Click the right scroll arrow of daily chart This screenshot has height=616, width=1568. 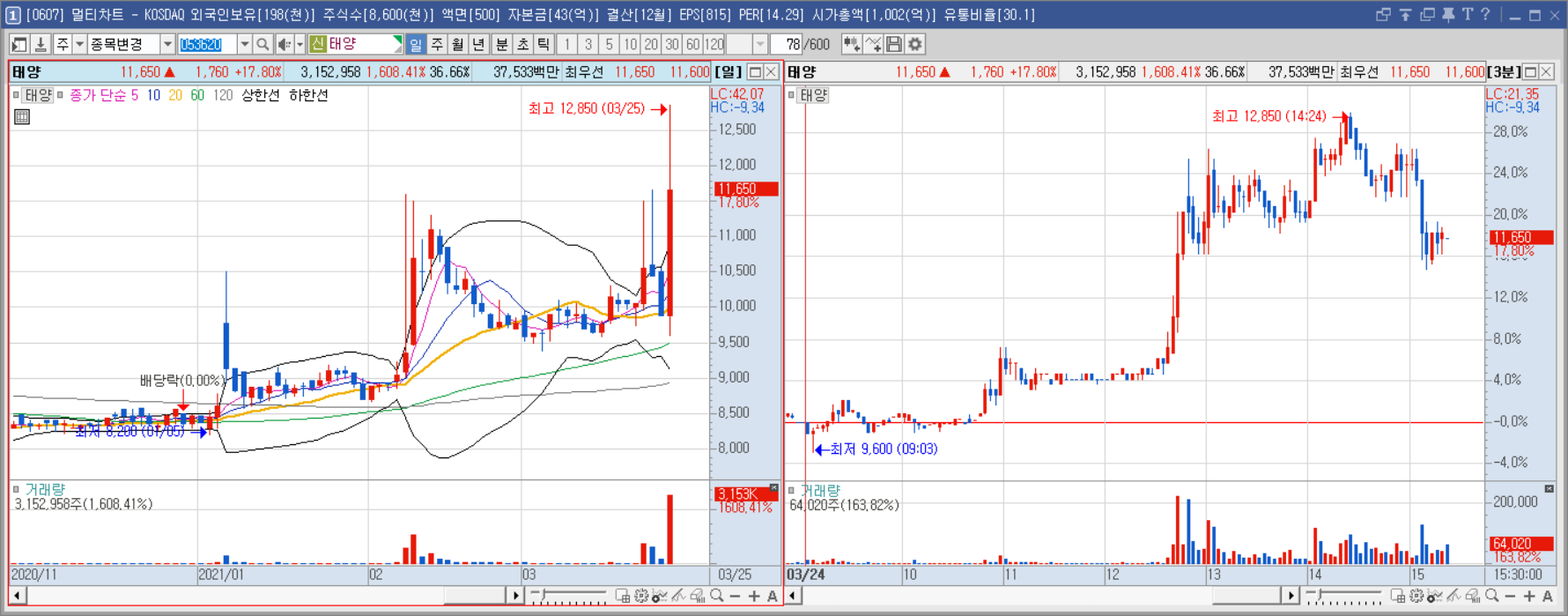(516, 596)
